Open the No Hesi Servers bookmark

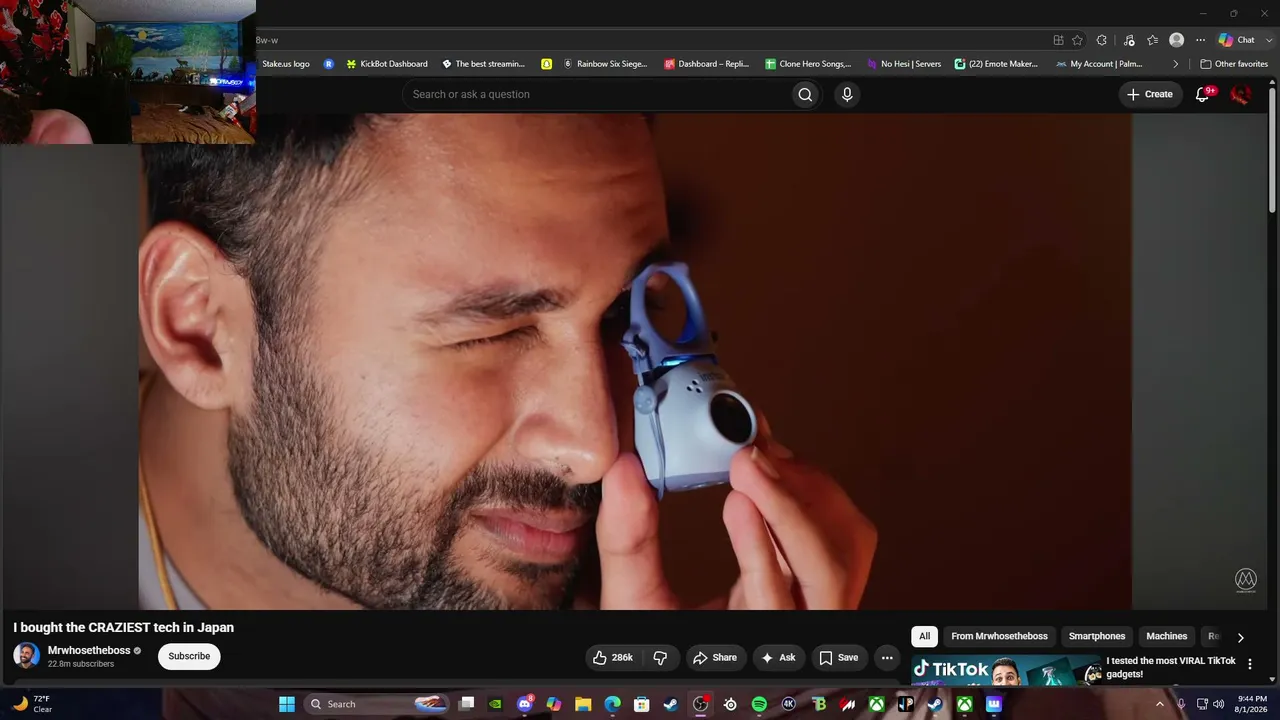click(904, 64)
